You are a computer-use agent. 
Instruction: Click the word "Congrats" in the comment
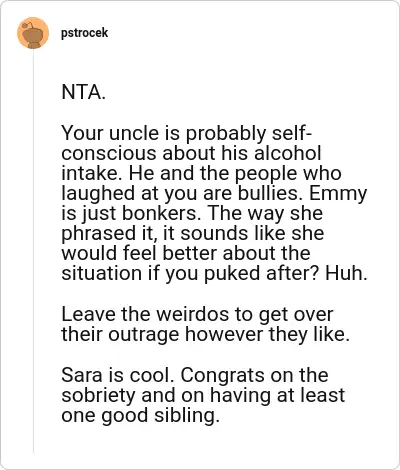tap(222, 376)
